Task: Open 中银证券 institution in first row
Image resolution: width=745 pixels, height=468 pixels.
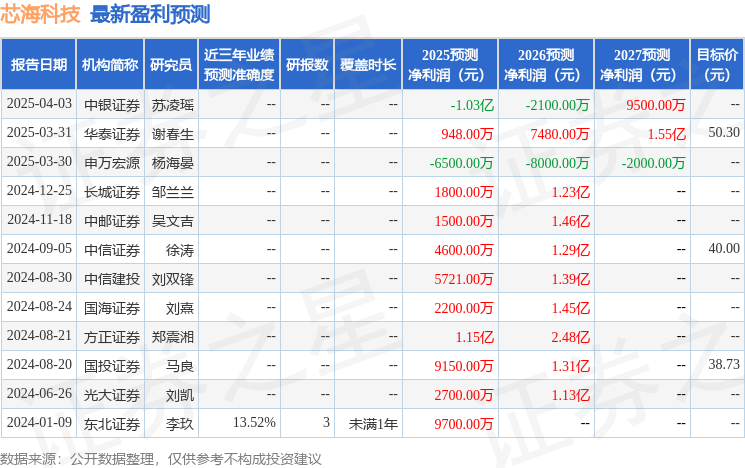Action: tap(110, 104)
